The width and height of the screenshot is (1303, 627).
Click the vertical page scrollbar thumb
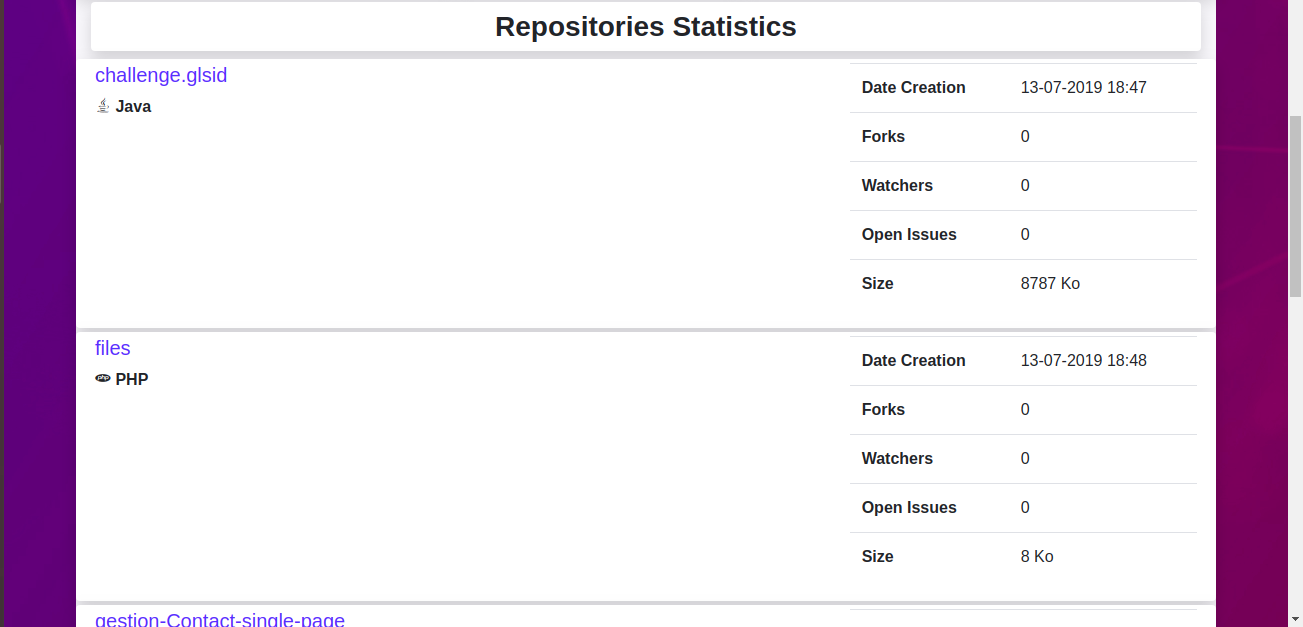click(x=1295, y=200)
